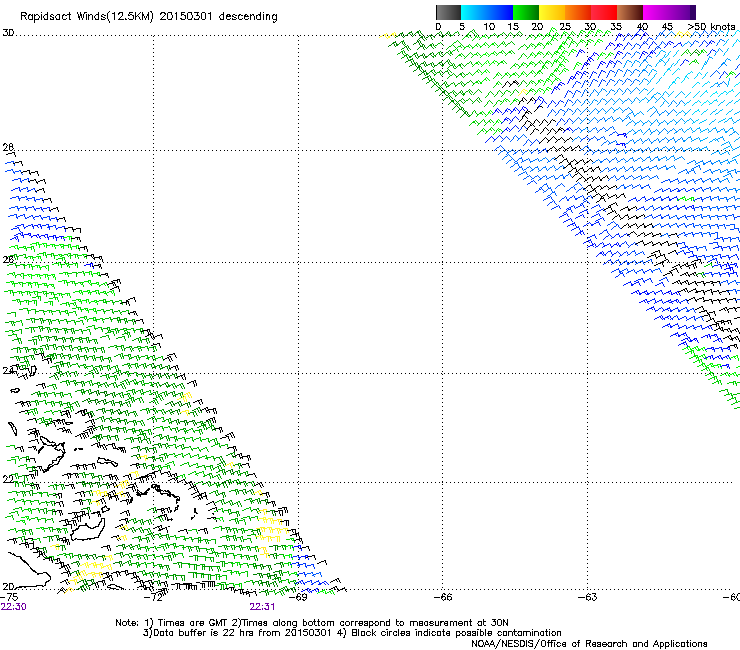Click the green 15-20 knots color segment
Screen dimensions: 740x650
[x=526, y=12]
